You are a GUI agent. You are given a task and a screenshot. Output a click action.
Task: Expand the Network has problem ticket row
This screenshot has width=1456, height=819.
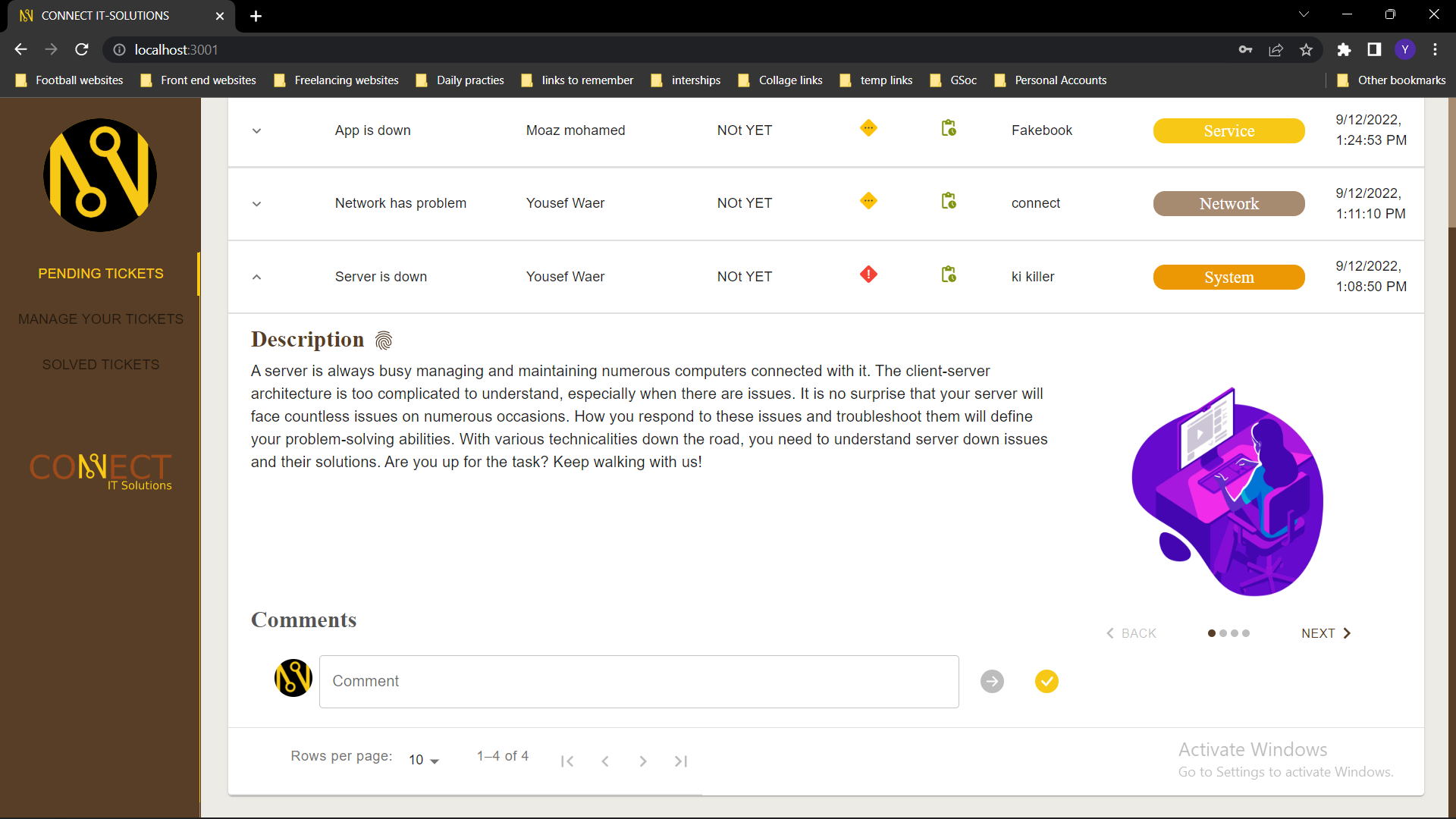click(x=256, y=203)
